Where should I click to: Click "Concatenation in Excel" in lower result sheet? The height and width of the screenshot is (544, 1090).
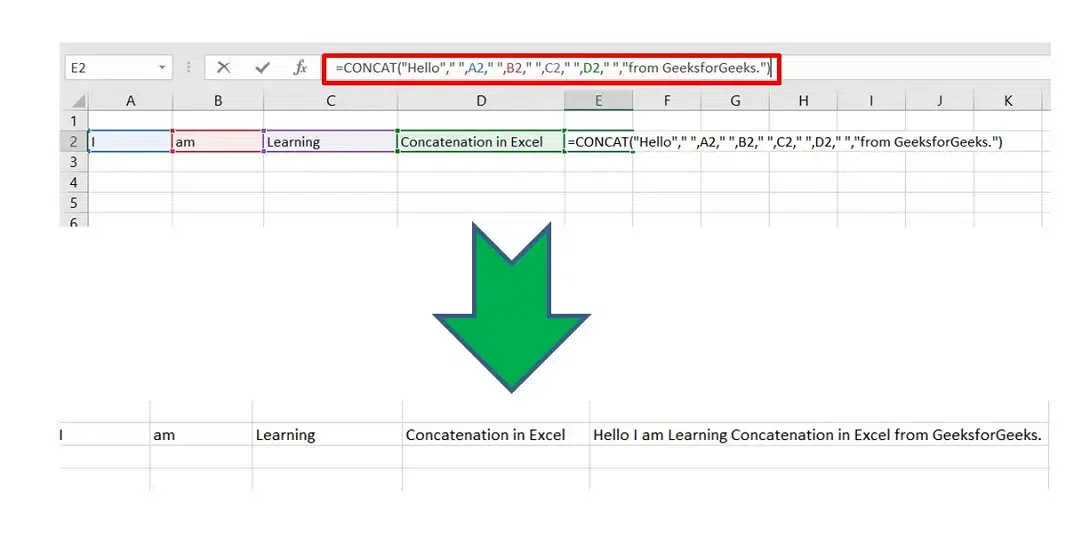click(x=496, y=435)
